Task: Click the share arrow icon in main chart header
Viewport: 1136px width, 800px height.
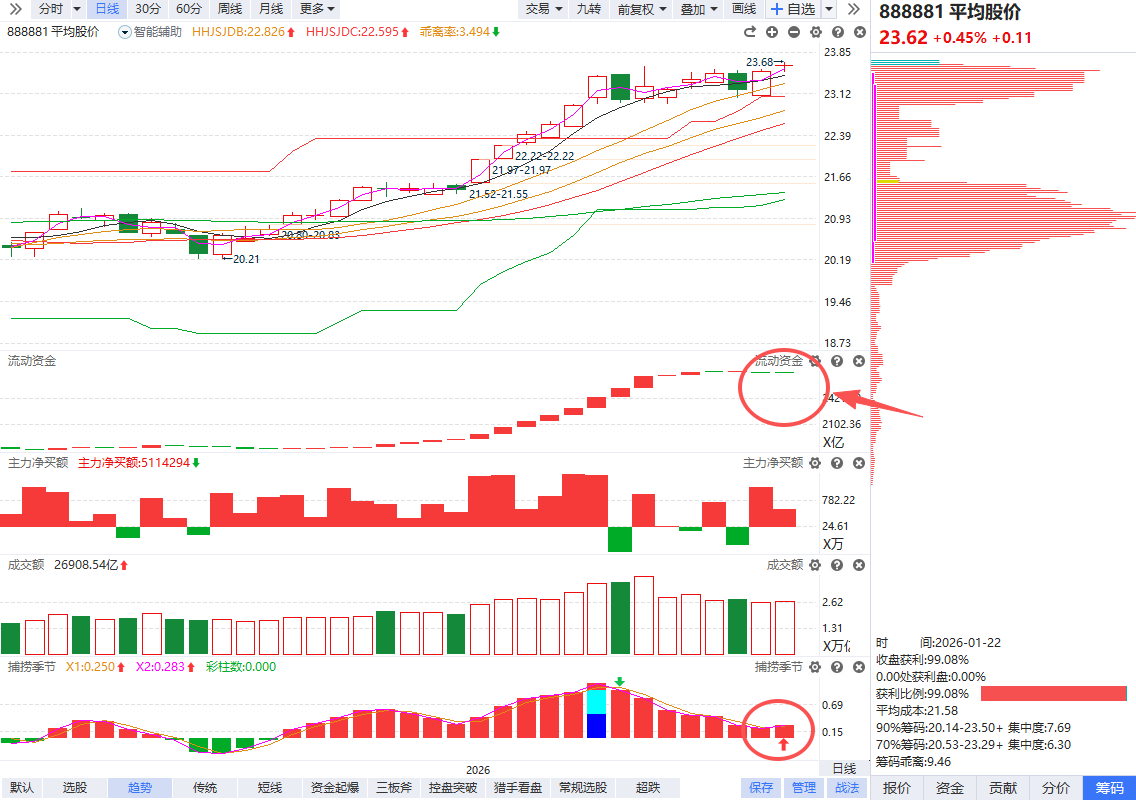Action: coord(750,32)
